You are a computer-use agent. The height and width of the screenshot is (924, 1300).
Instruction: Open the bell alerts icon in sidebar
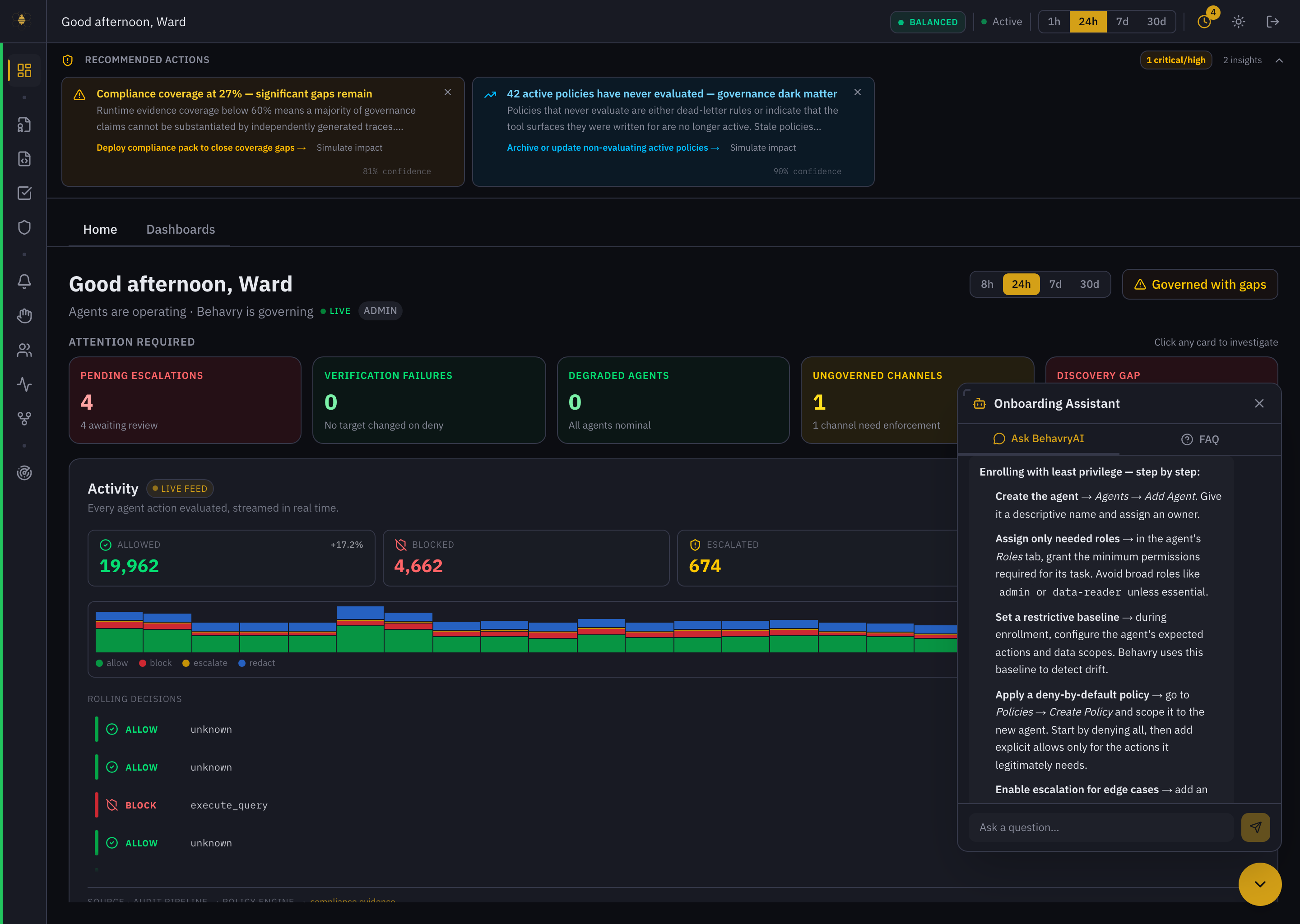pyautogui.click(x=24, y=281)
